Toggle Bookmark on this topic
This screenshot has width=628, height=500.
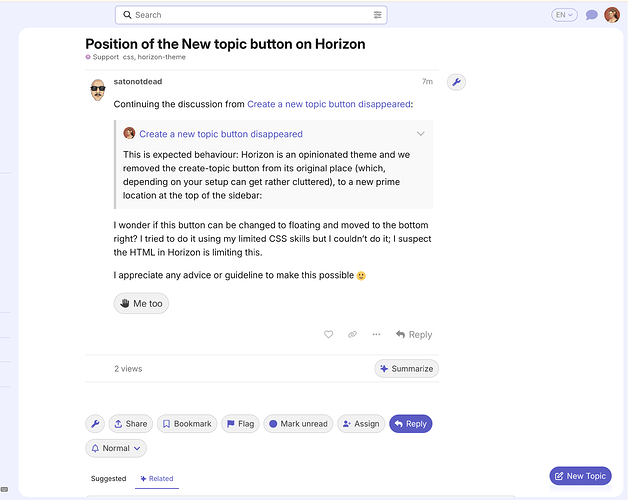pyautogui.click(x=187, y=423)
